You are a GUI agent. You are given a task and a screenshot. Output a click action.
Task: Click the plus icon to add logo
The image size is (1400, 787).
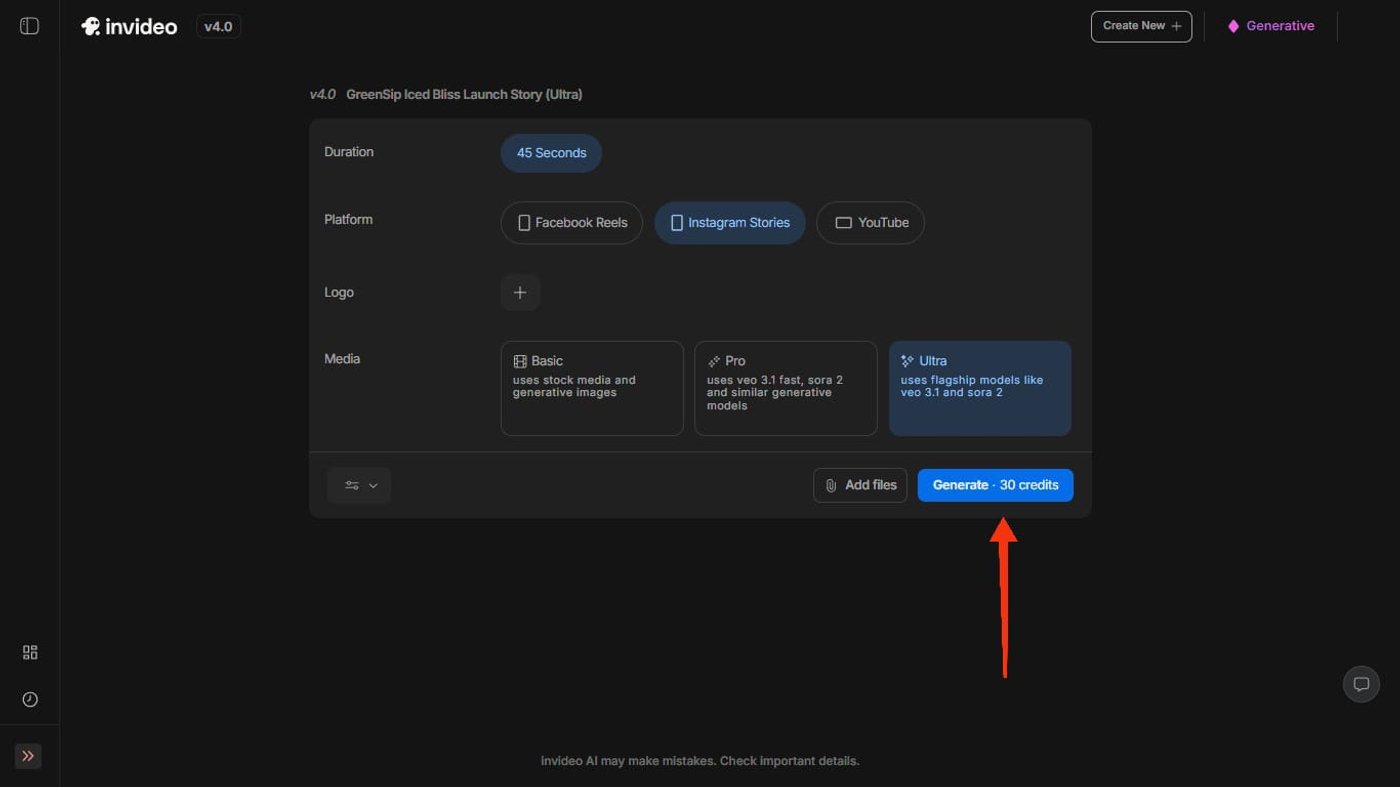coord(520,293)
